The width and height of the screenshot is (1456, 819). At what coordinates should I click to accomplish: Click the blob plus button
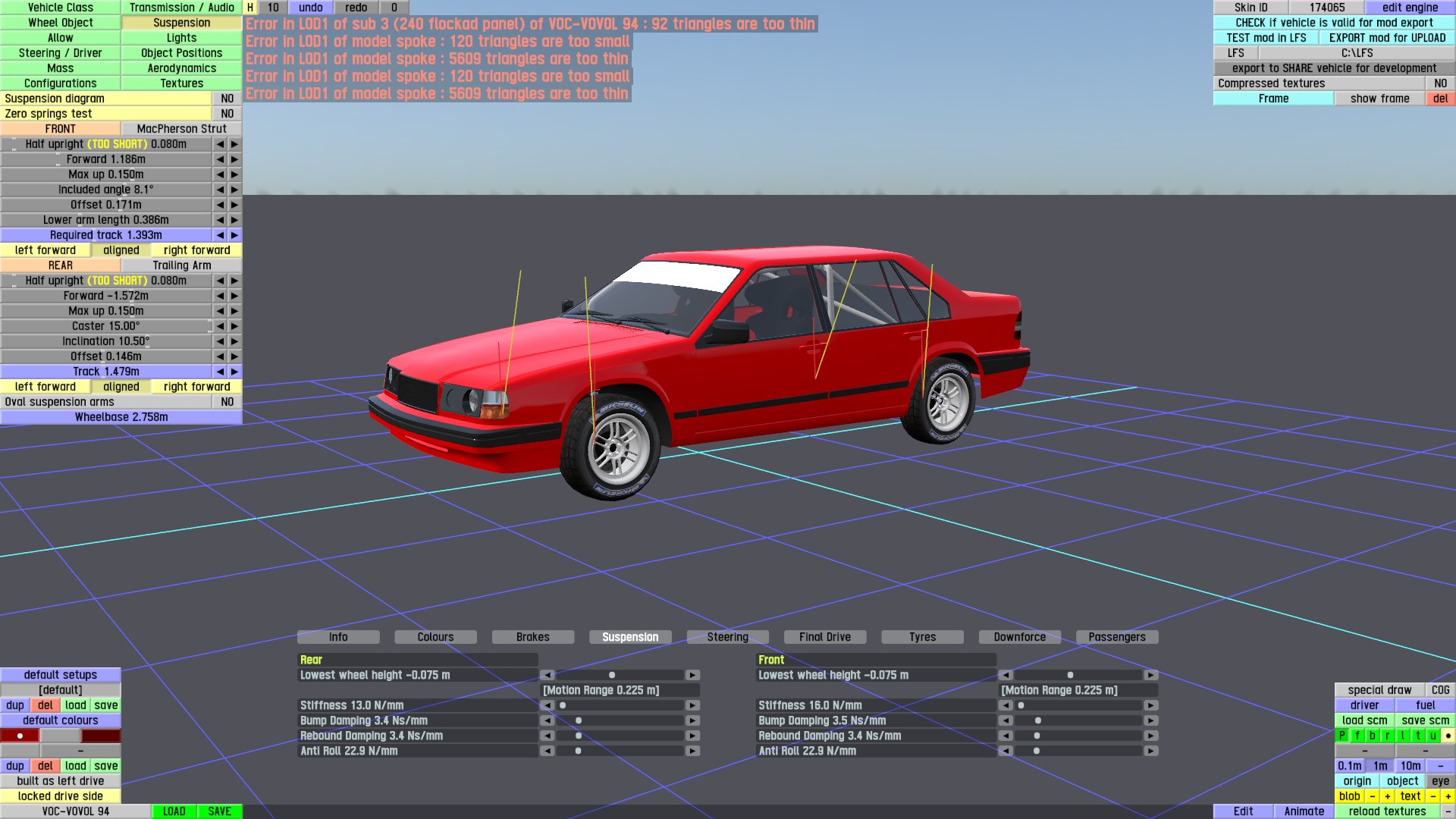coord(1387,796)
